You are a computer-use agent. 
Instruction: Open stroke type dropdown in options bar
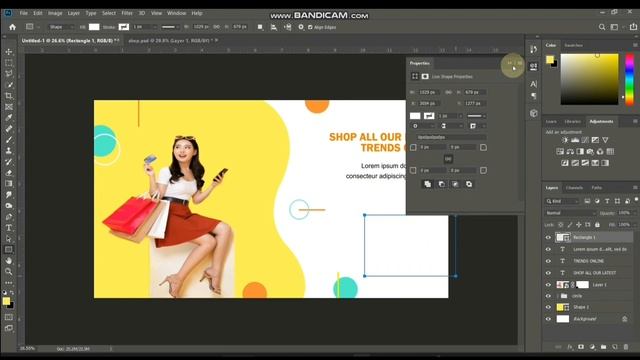pyautogui.click(x=171, y=27)
